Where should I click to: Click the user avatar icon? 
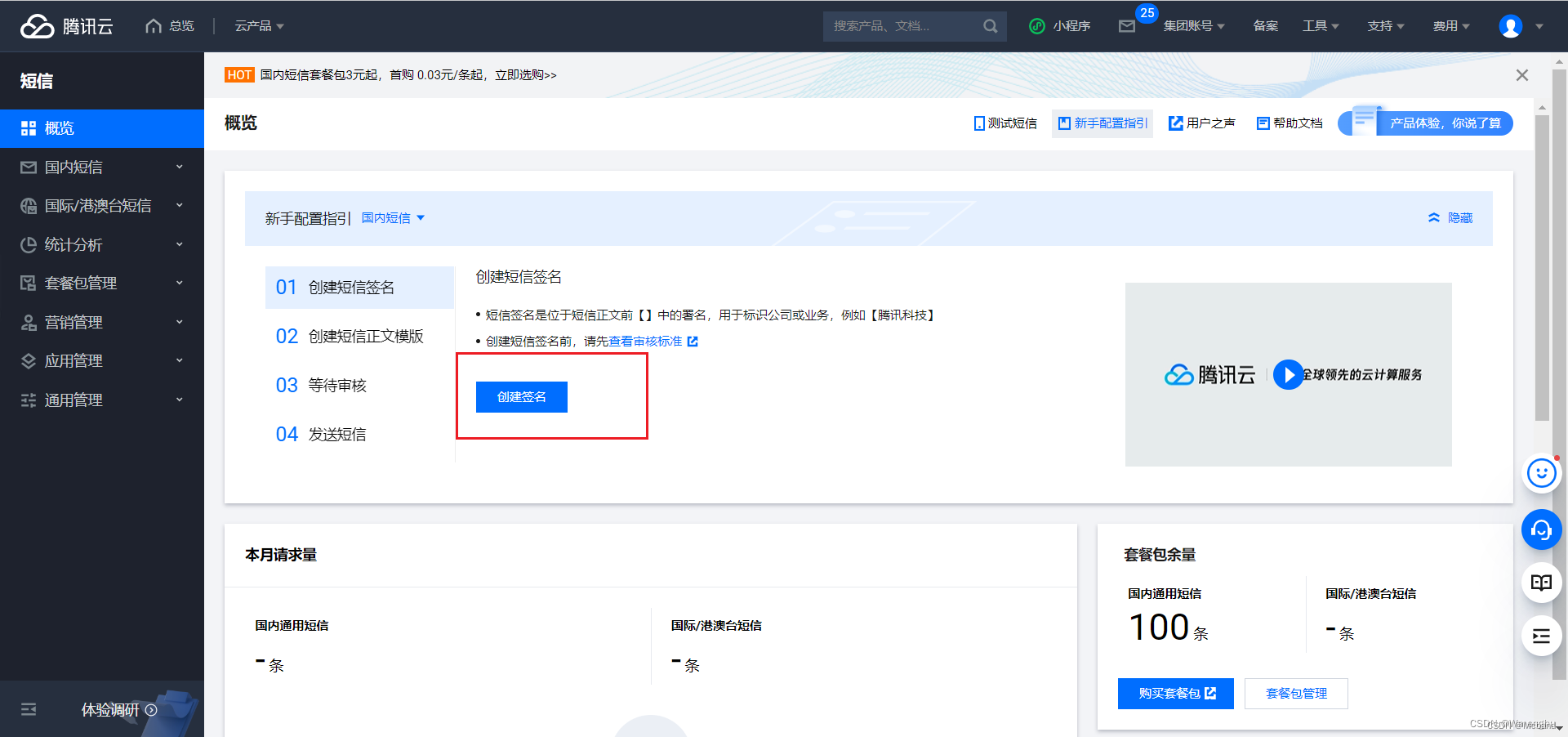[1511, 26]
